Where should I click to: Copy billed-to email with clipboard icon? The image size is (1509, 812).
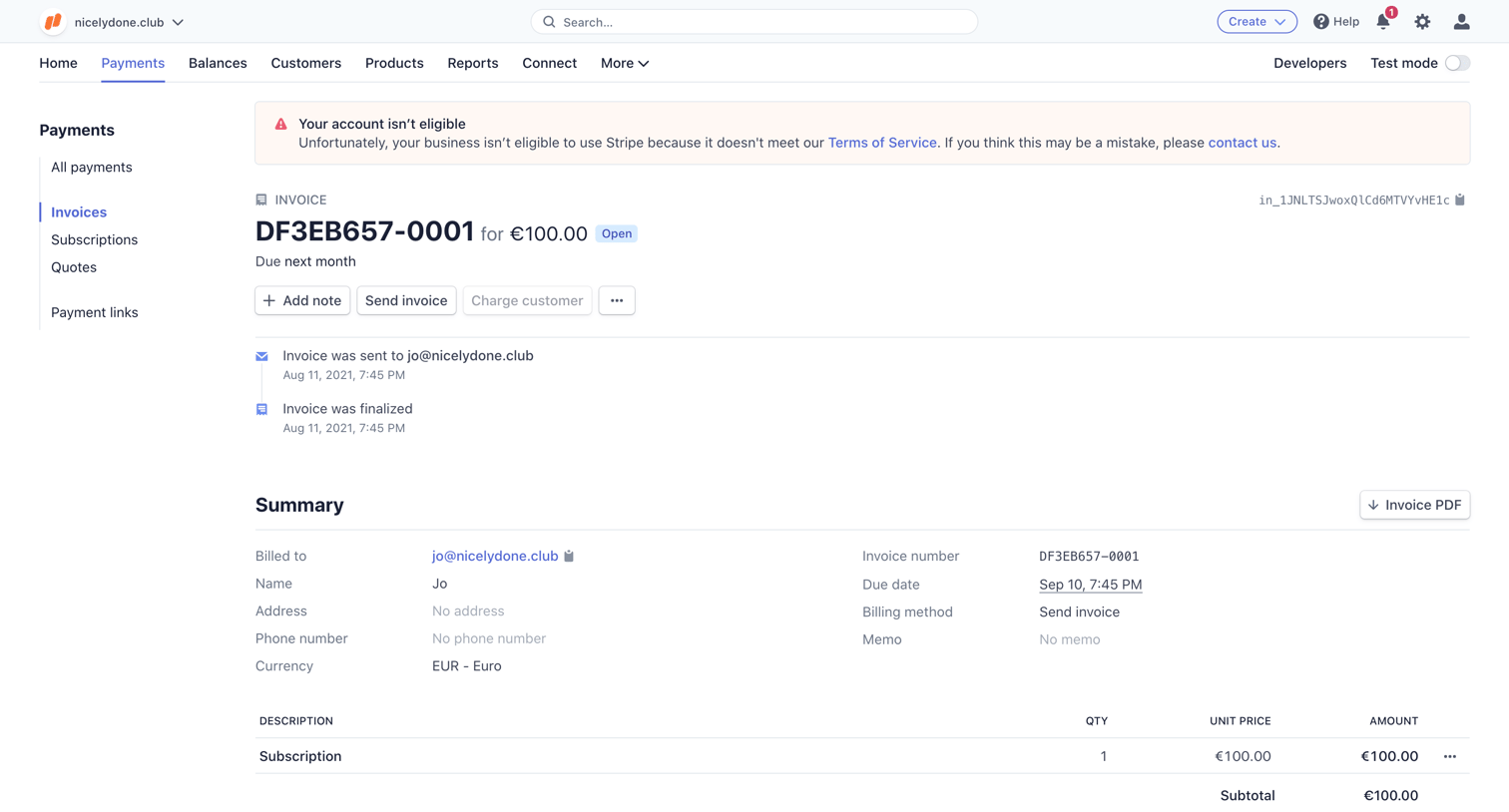(x=569, y=556)
